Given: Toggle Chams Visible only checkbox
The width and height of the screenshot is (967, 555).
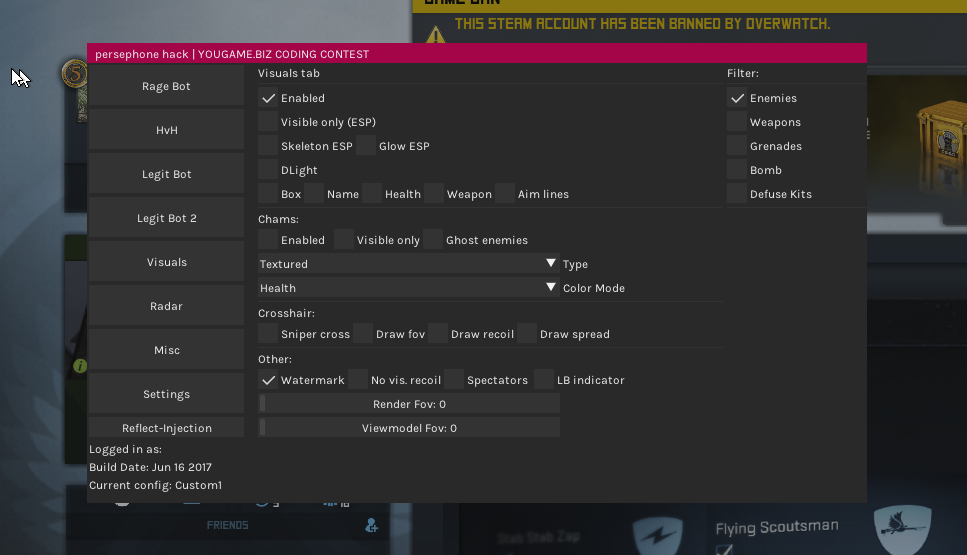Looking at the screenshot, I should (344, 240).
